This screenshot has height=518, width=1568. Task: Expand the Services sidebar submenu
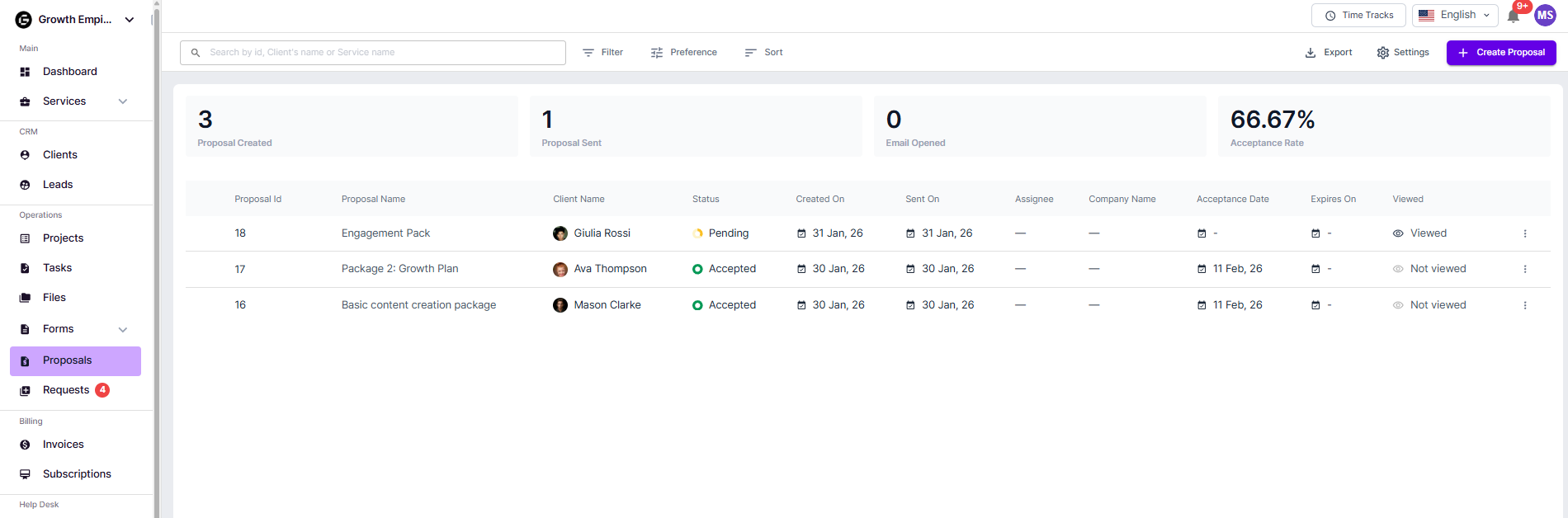123,101
